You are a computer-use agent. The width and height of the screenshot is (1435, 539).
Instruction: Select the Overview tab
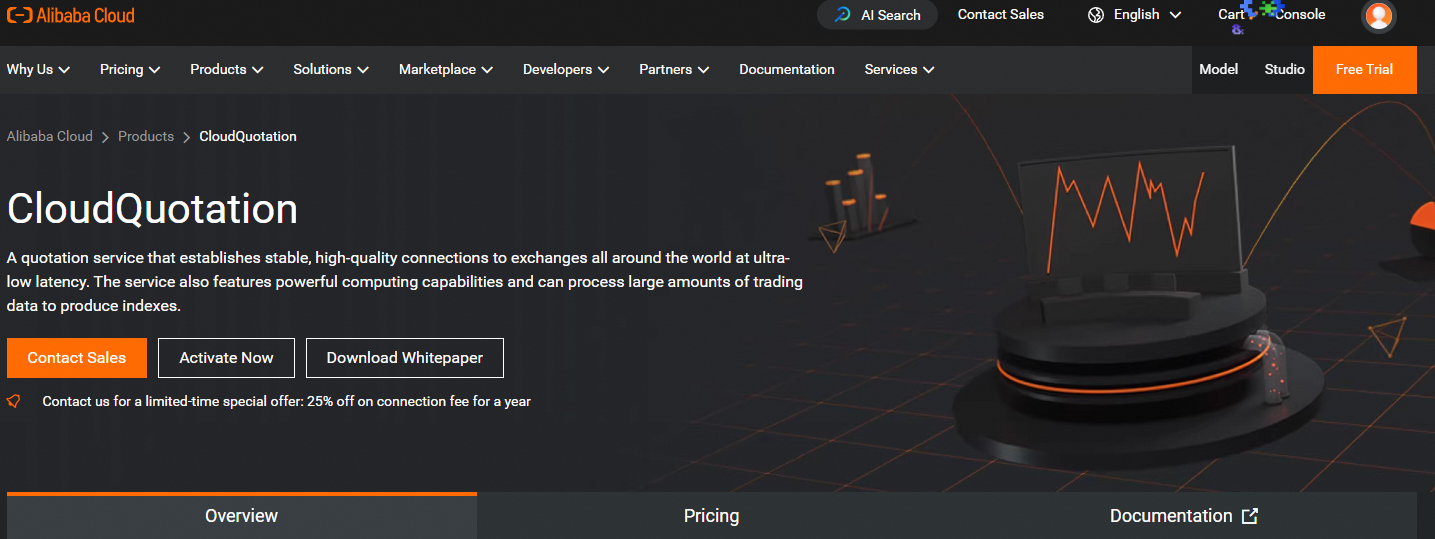pyautogui.click(x=242, y=516)
